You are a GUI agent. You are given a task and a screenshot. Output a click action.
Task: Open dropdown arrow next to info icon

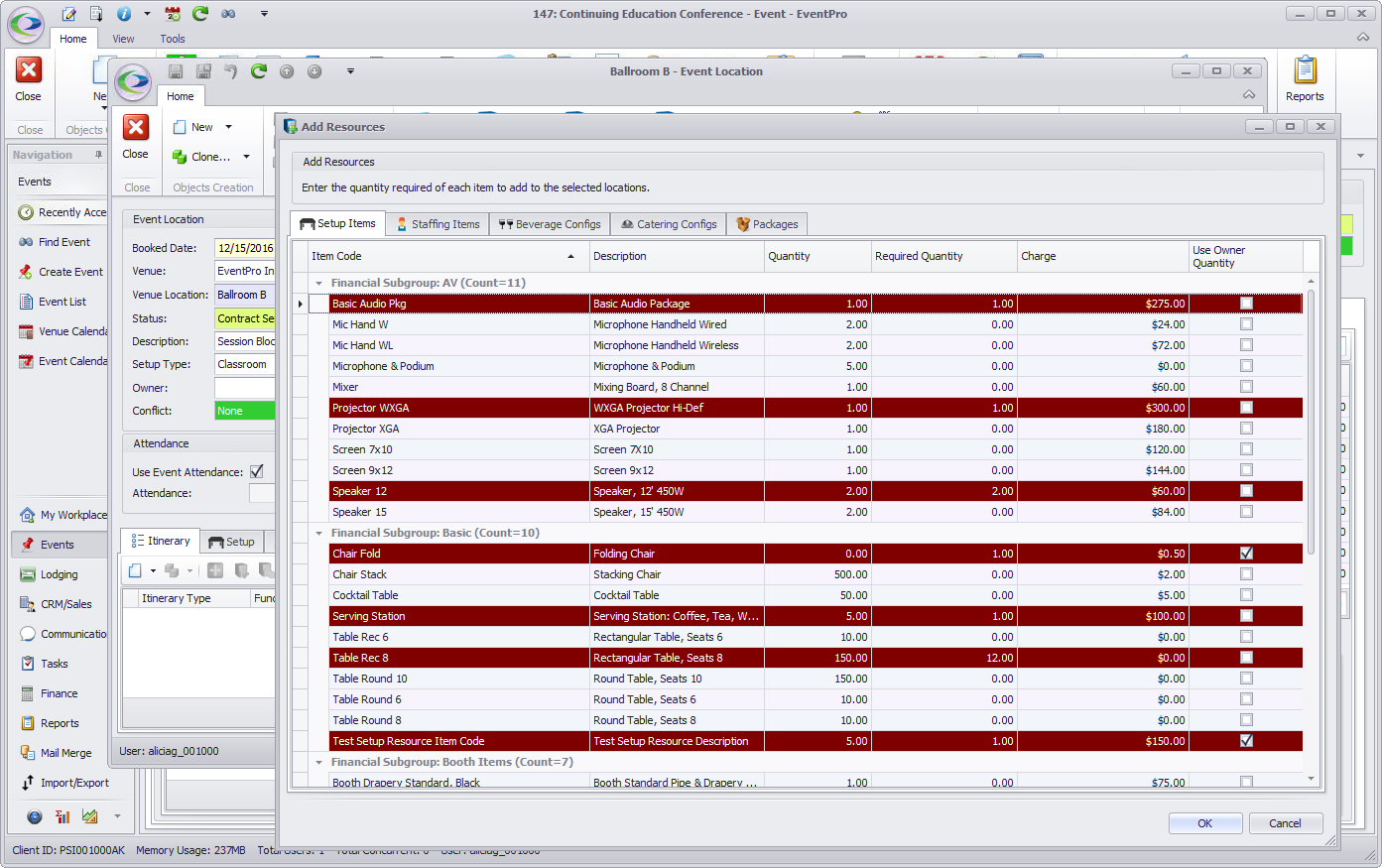[147, 14]
